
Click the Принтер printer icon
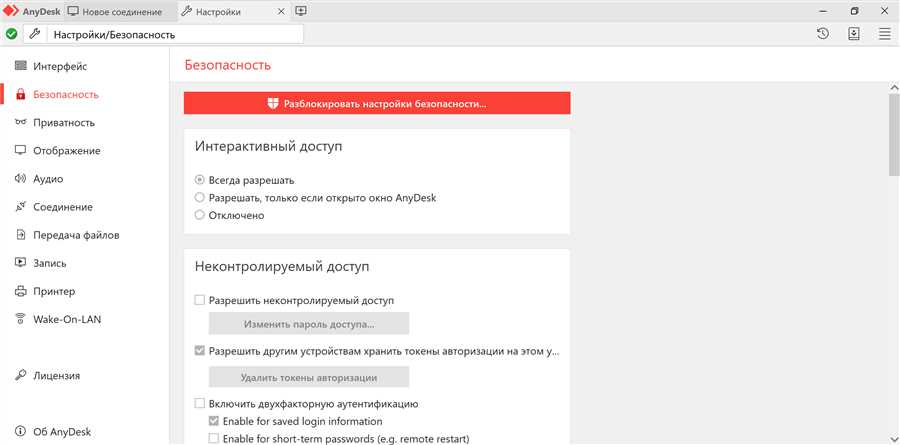[x=21, y=291]
